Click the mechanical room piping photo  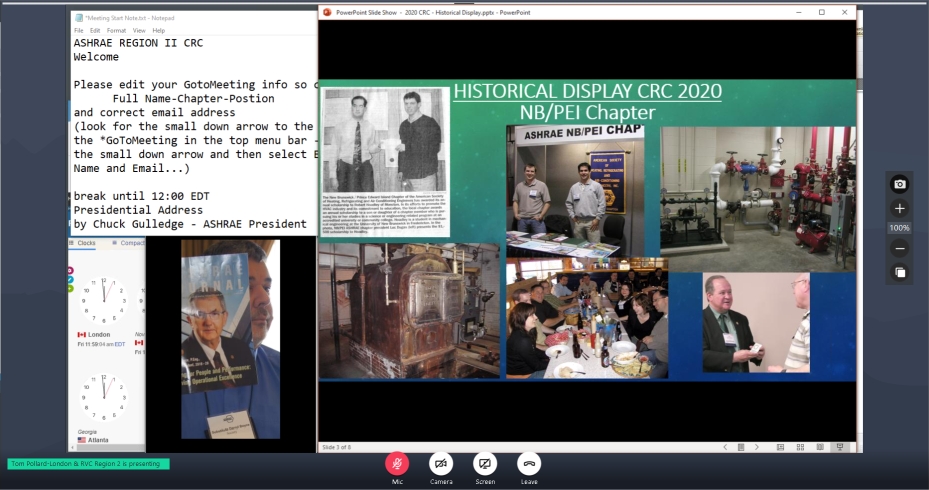(758, 199)
